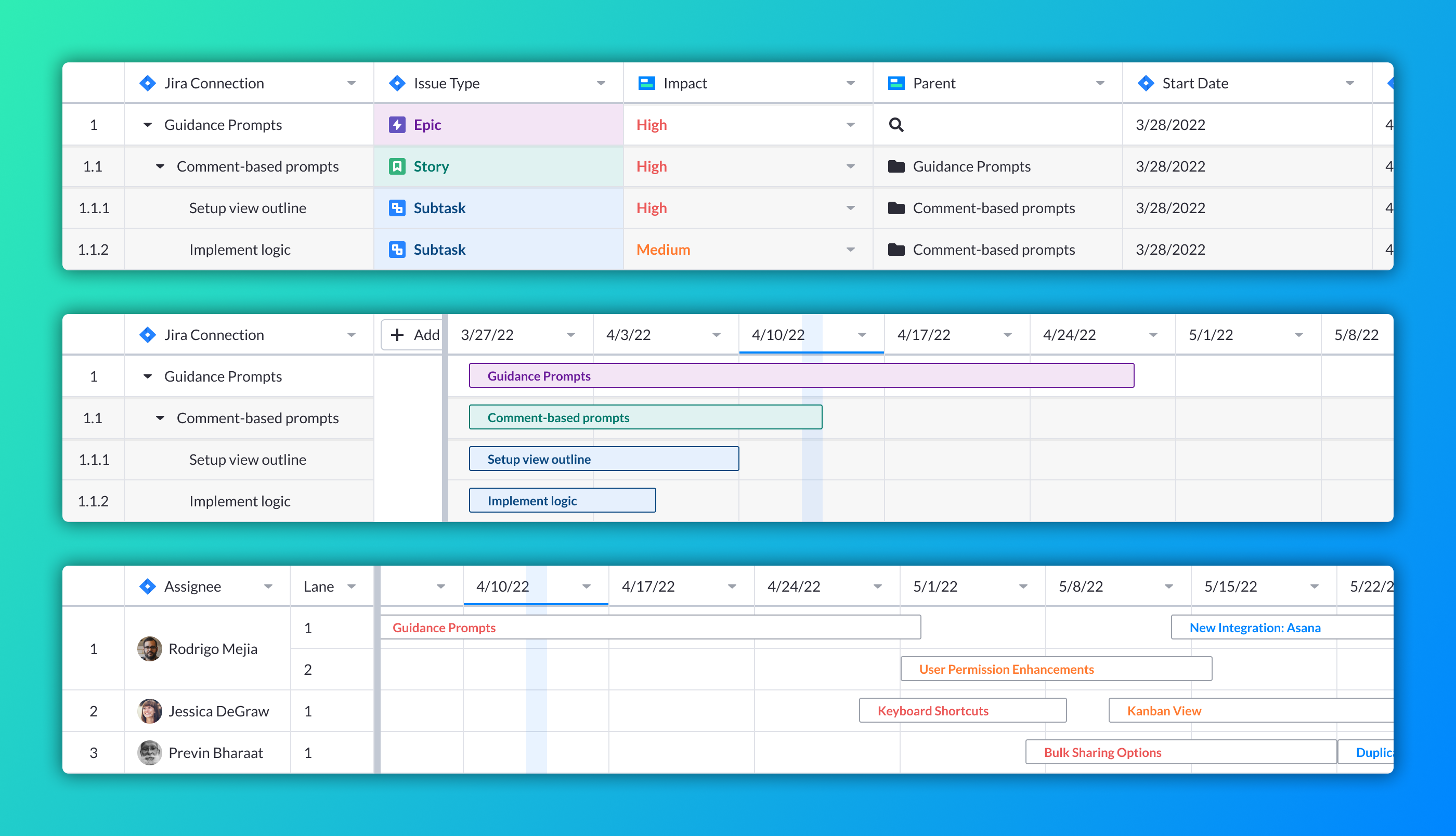This screenshot has width=1456, height=836.
Task: Click the Epic issue type icon
Action: pos(397,125)
